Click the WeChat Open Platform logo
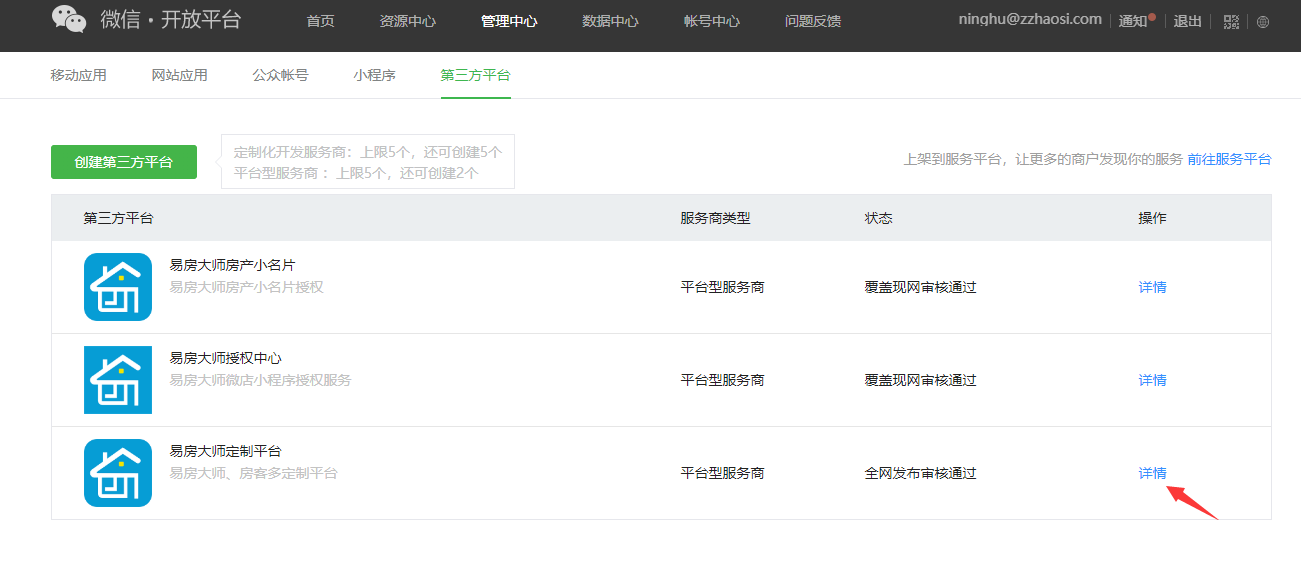The width and height of the screenshot is (1301, 575). tap(146, 20)
